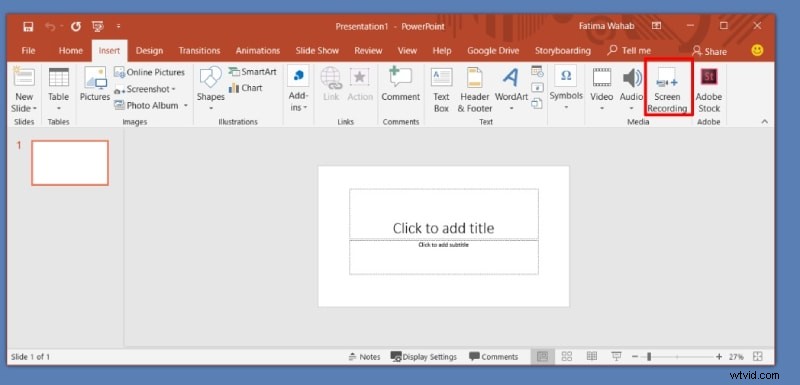Insert Object small icon in Text group
The image size is (800, 385).
pos(537,104)
